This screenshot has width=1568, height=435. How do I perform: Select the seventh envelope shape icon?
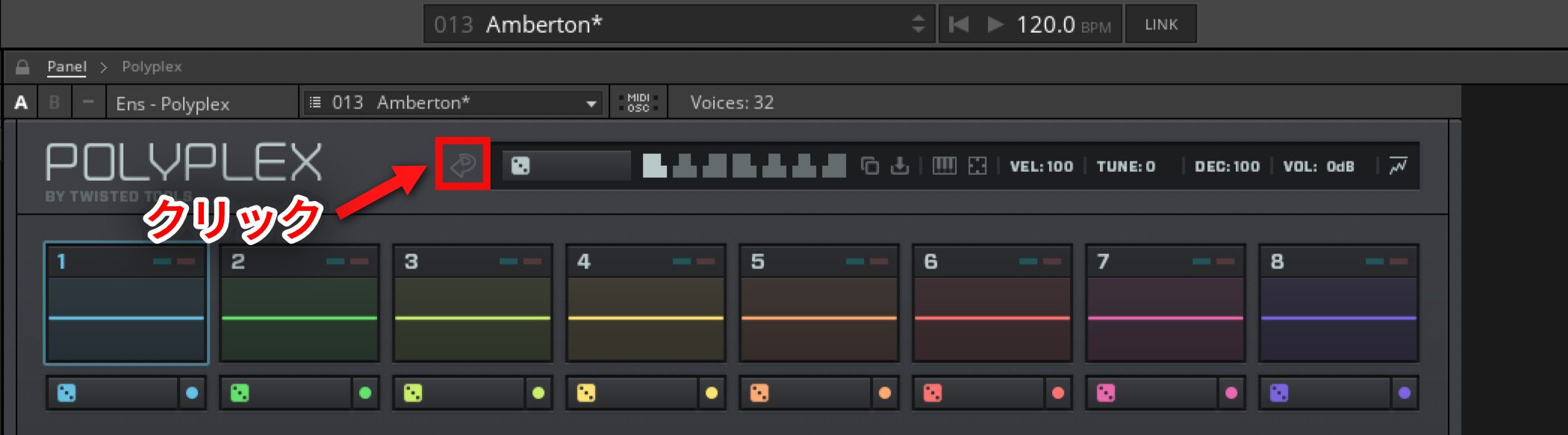pyautogui.click(x=834, y=165)
